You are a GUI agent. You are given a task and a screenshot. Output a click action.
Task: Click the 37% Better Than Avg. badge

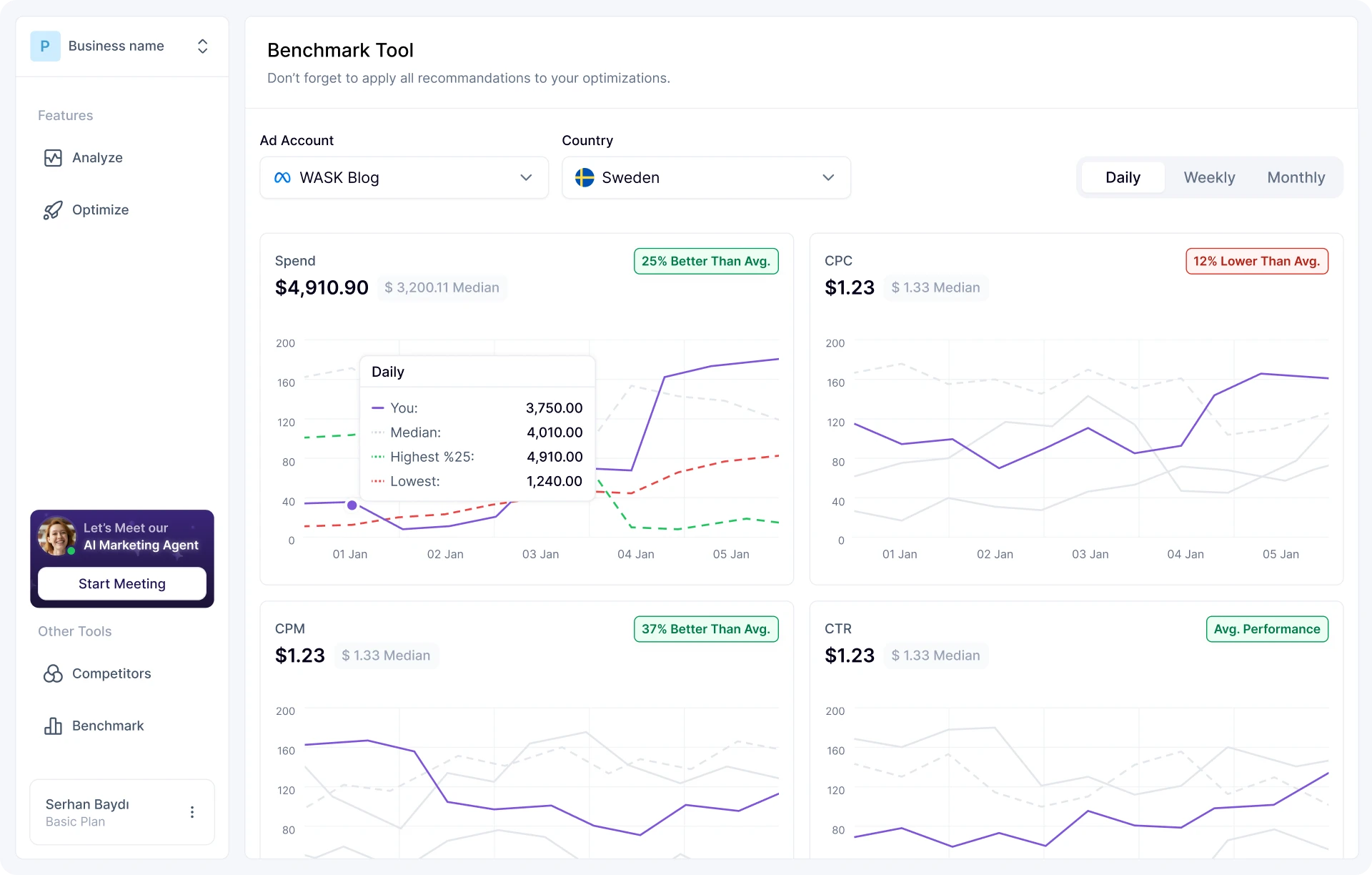706,629
